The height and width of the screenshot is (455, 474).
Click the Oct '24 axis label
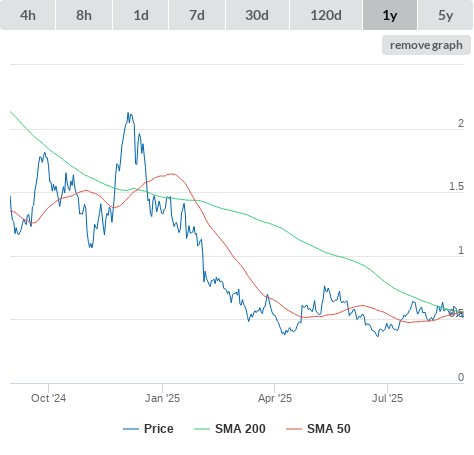pyautogui.click(x=48, y=398)
